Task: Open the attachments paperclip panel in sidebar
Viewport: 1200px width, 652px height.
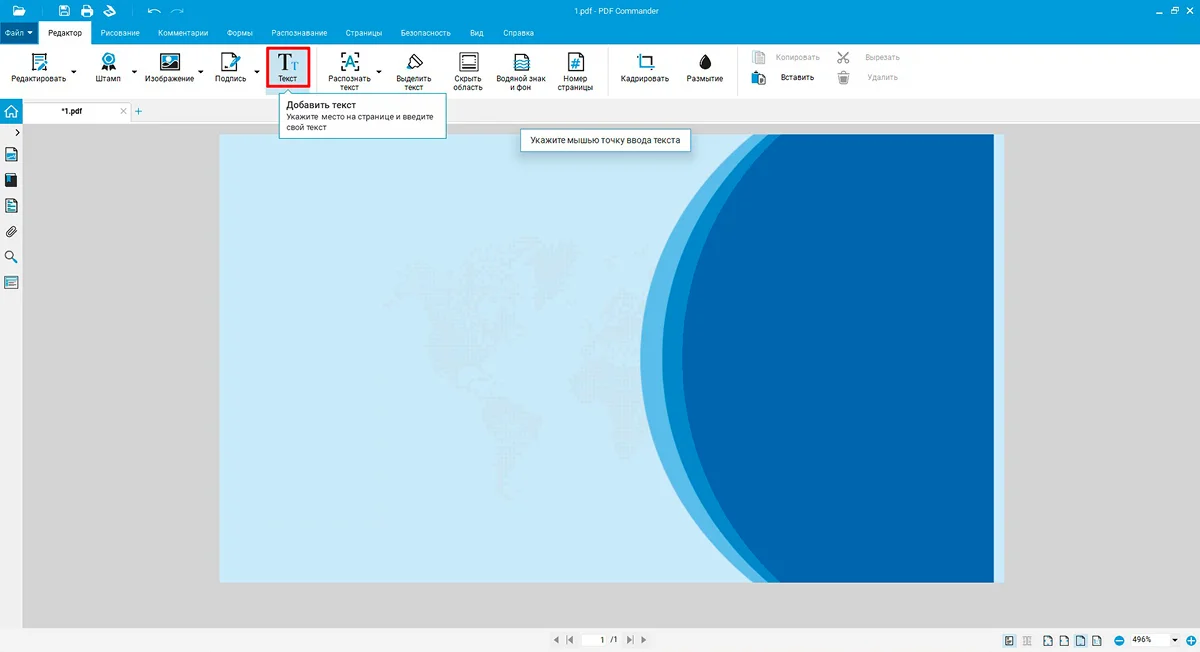Action: pyautogui.click(x=12, y=232)
